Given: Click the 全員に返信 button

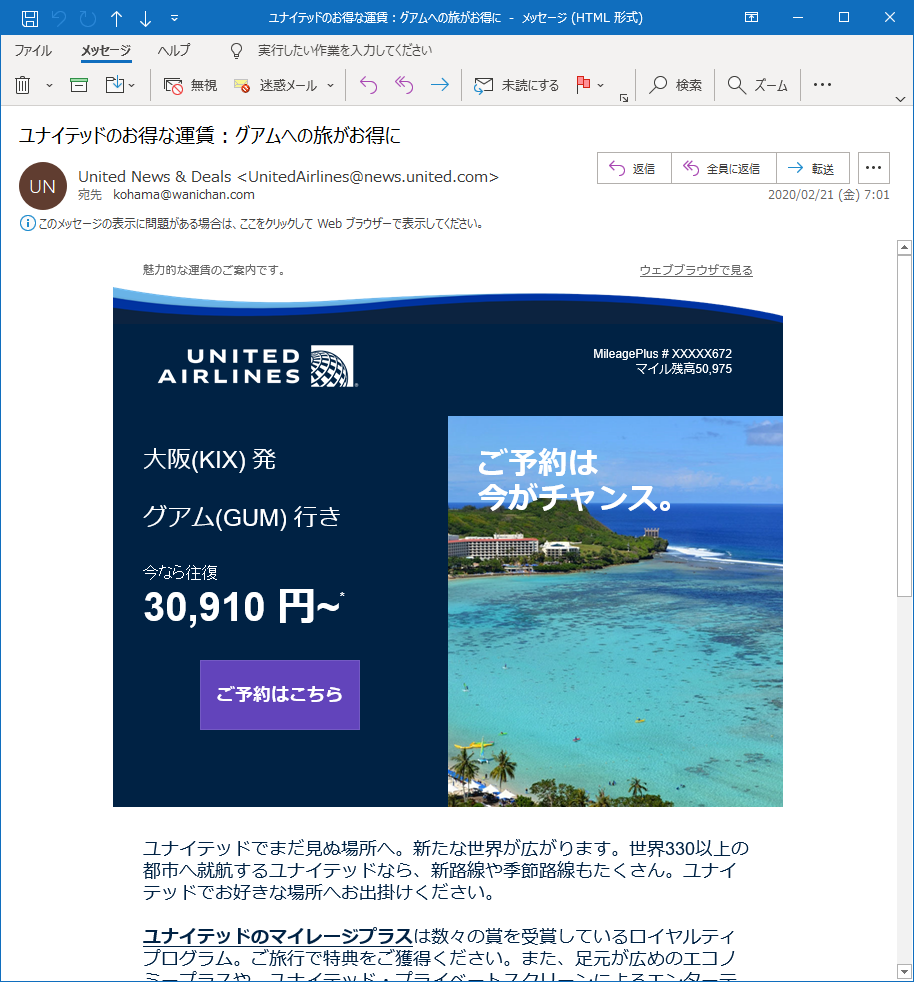Looking at the screenshot, I should [724, 168].
